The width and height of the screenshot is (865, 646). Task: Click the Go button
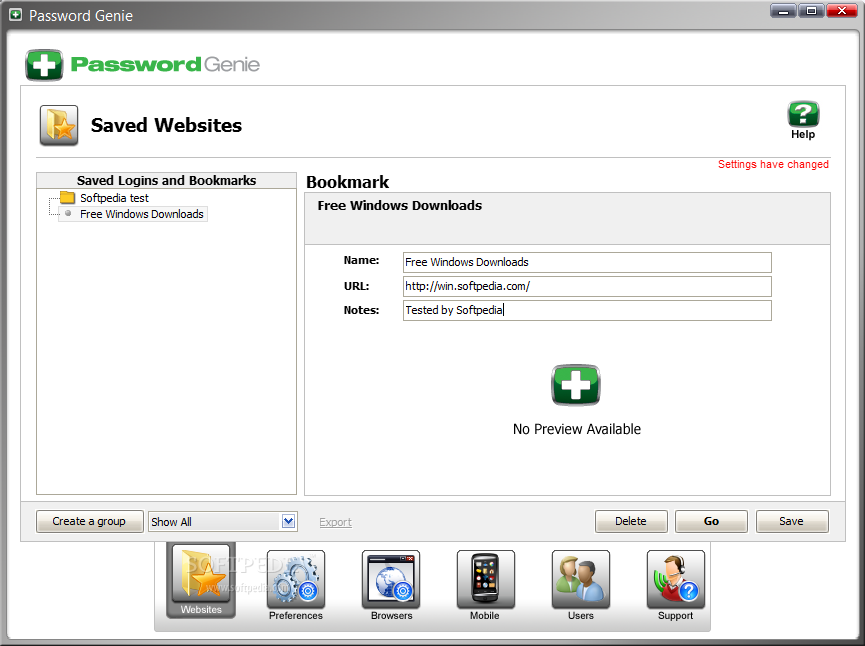click(711, 521)
